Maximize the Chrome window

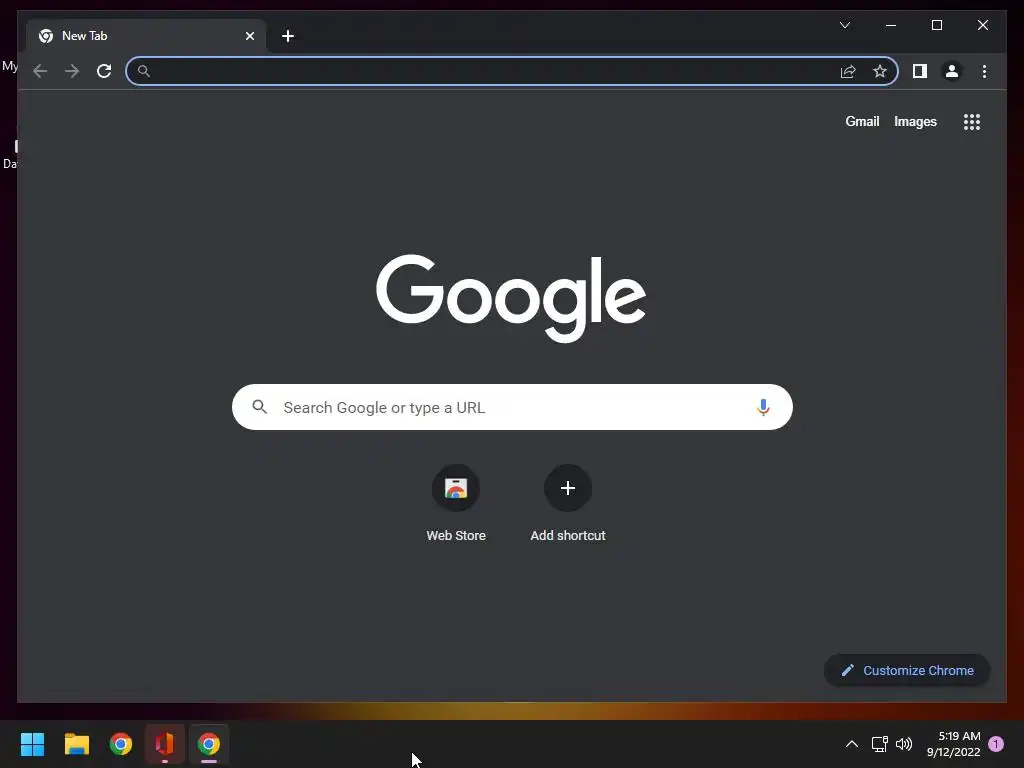936,25
